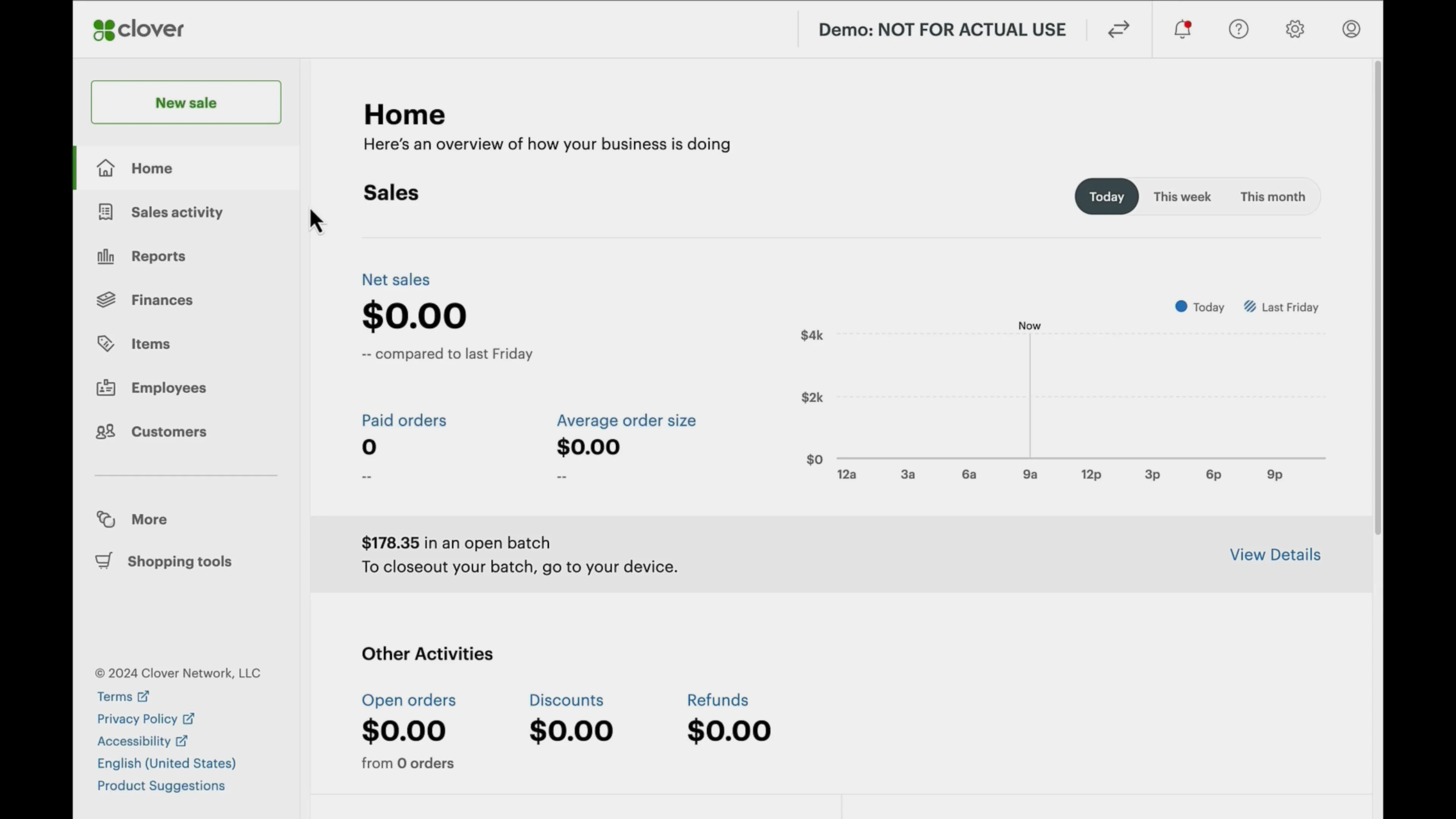The height and width of the screenshot is (819, 1456).
Task: Go to Home in the sidebar
Action: [187, 168]
